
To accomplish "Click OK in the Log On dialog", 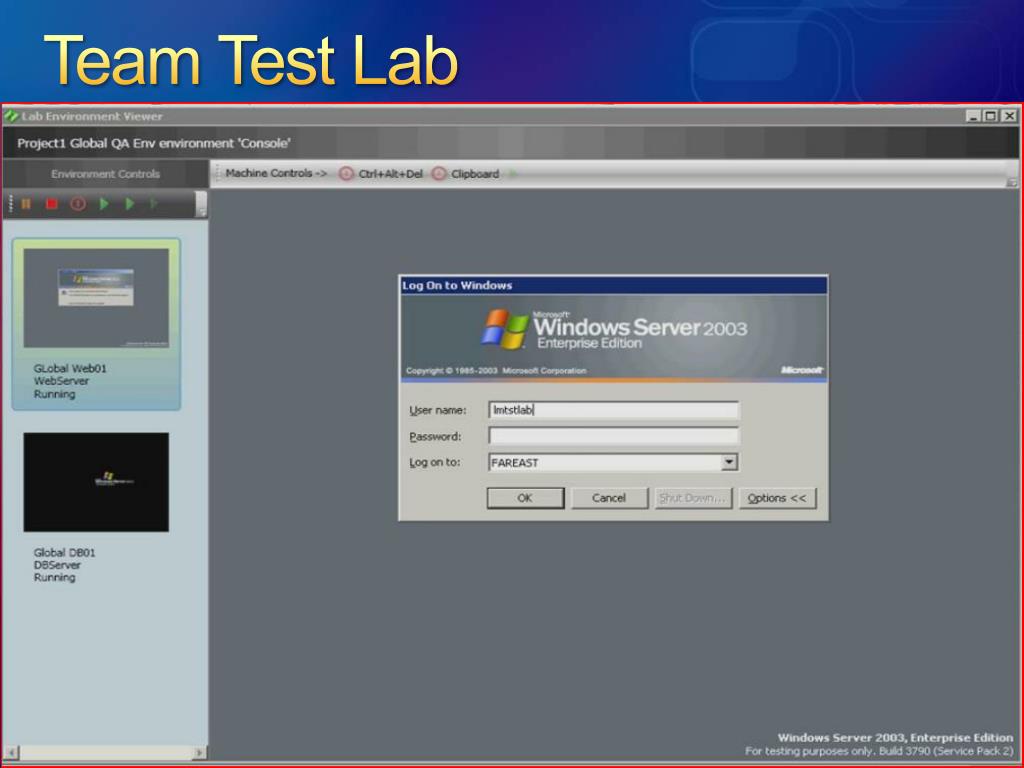I will [525, 498].
